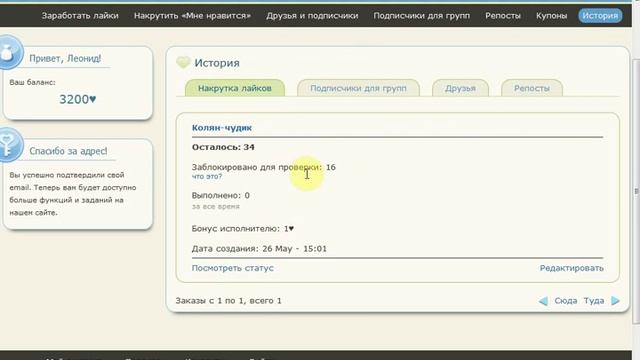Click the 'что это?' help link
The image size is (640, 360).
207,176
